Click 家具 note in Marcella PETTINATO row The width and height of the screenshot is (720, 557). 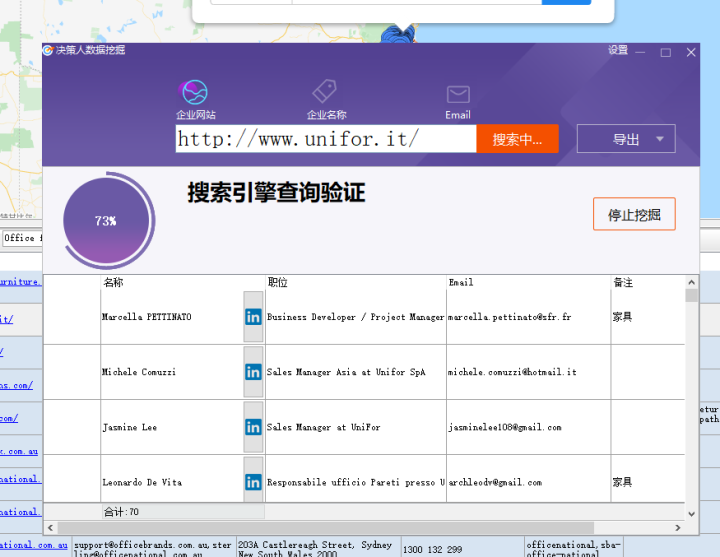[x=622, y=317]
